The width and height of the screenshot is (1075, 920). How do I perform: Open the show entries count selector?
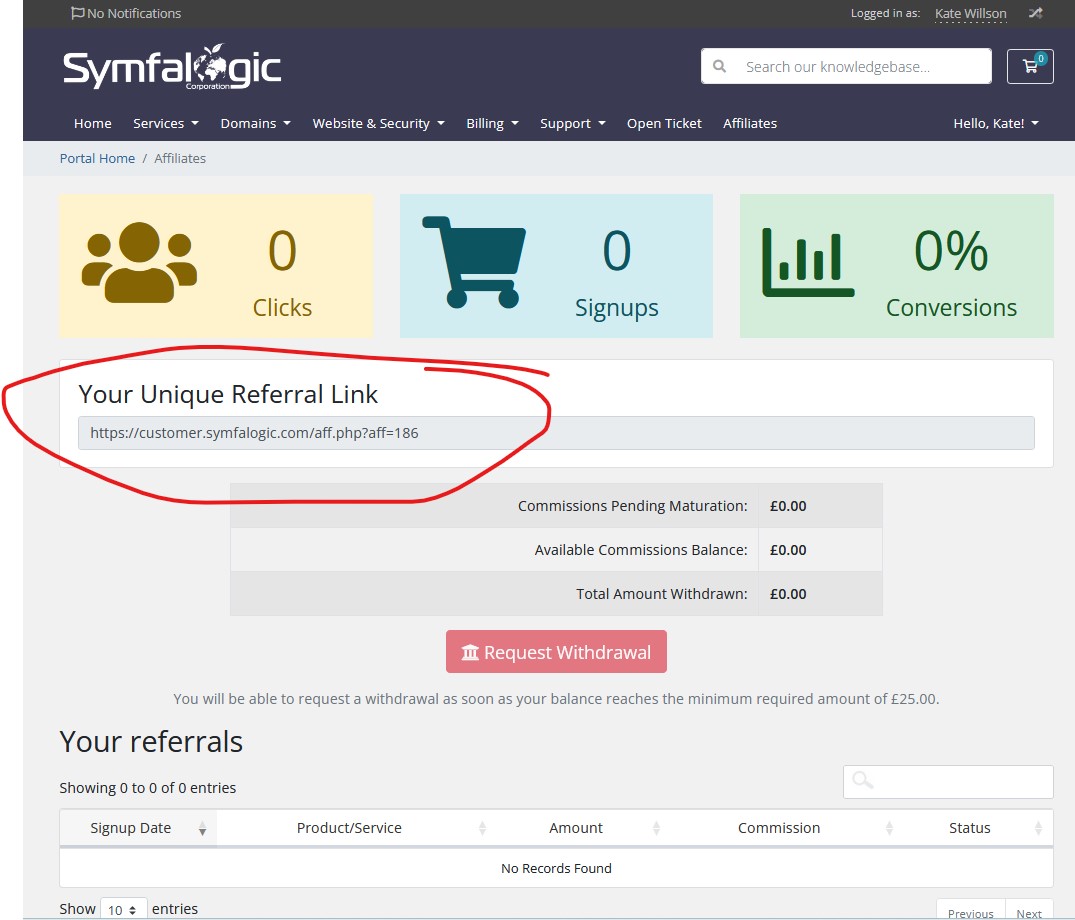(x=123, y=909)
